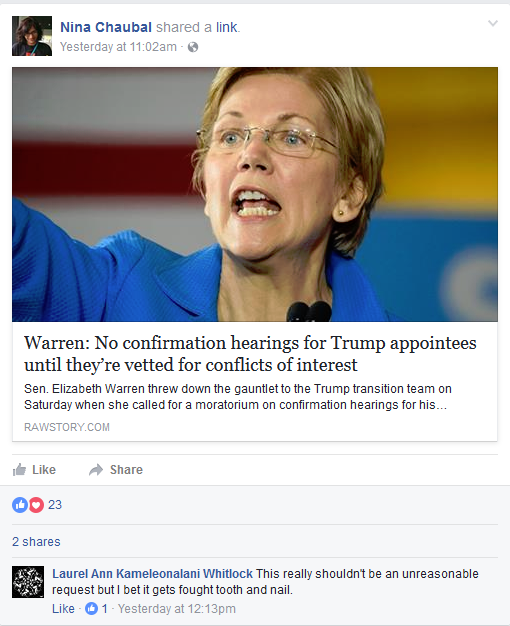Share the post using the Share button
Viewport: 510px width, 626px height.
pyautogui.click(x=116, y=470)
